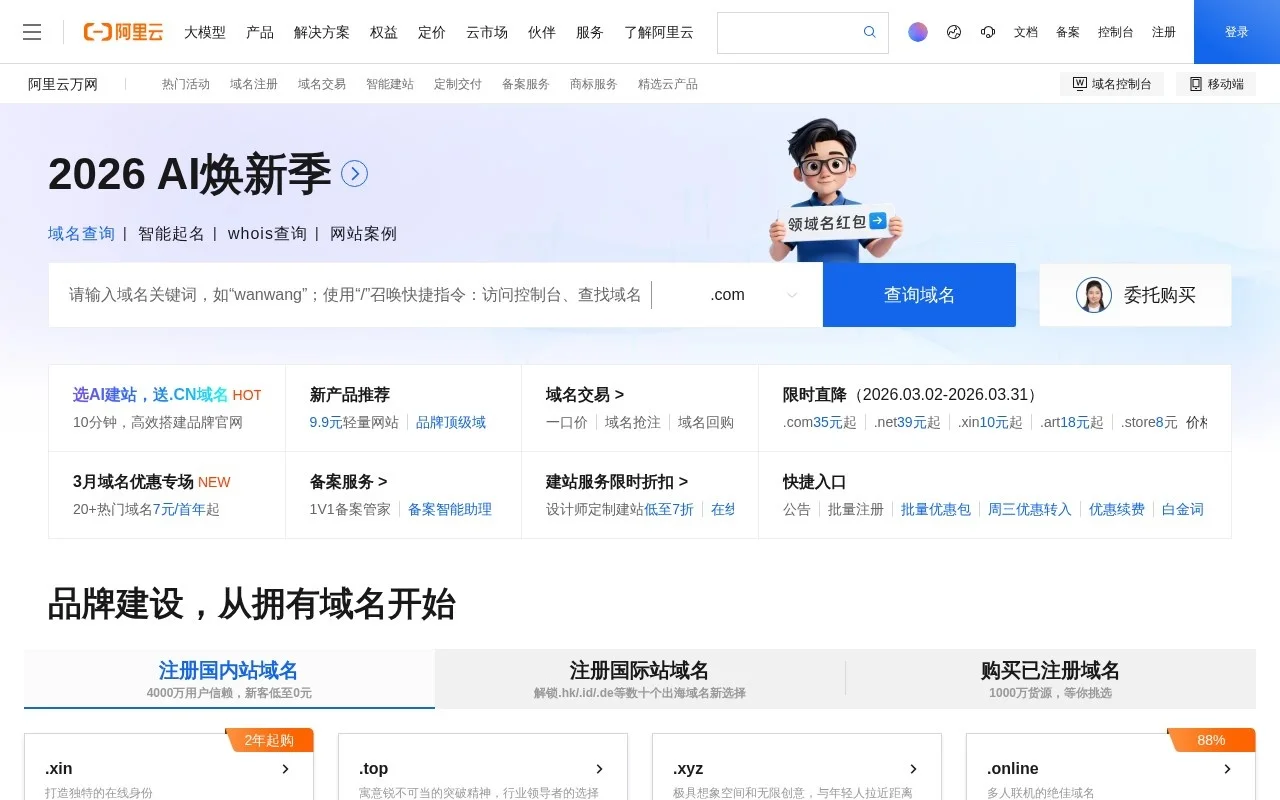The image size is (1280, 800).
Task: Click the top navigation search box
Action: coord(790,32)
